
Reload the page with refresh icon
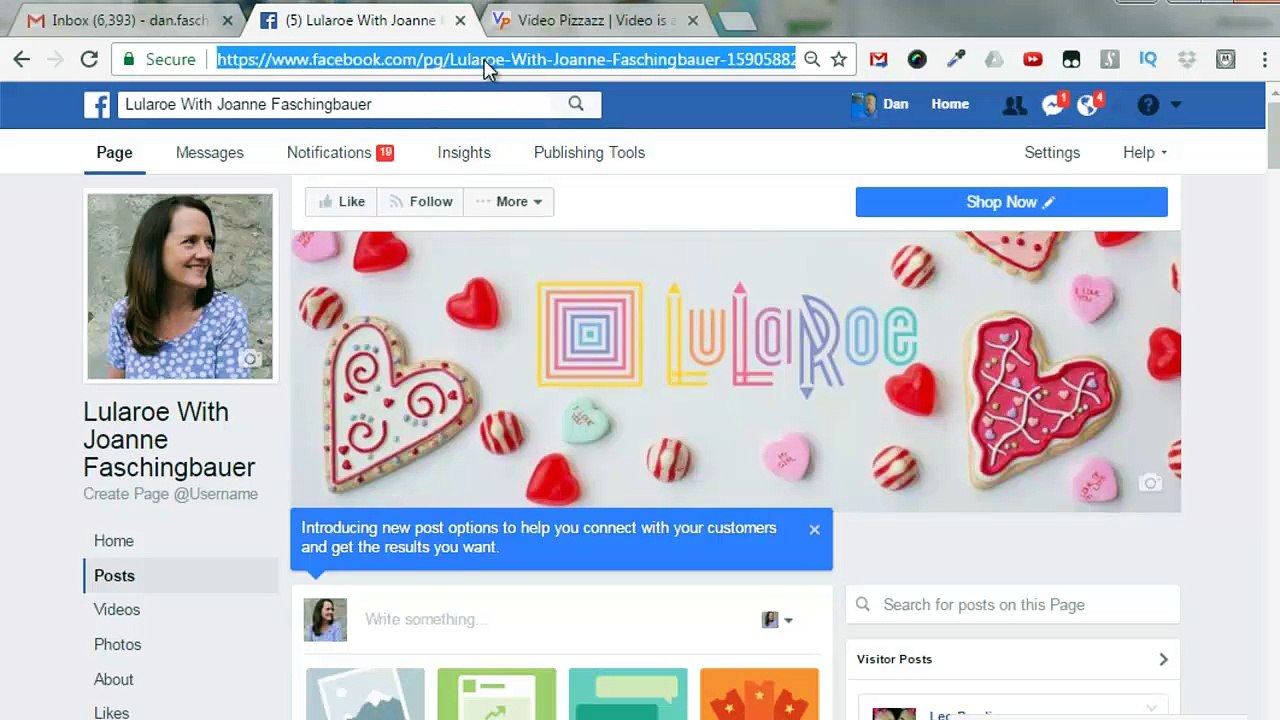point(89,60)
